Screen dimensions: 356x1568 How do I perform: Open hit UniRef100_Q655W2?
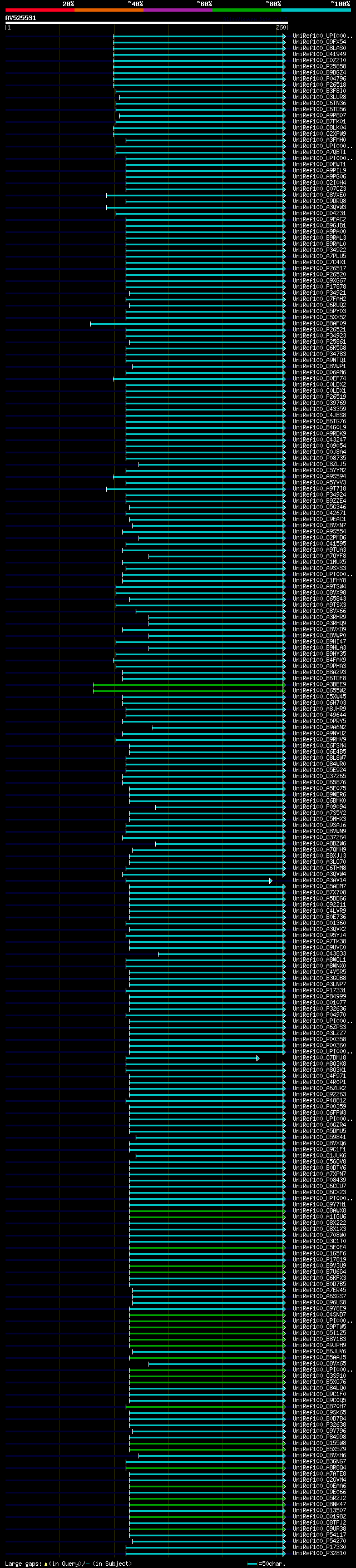coord(319,690)
